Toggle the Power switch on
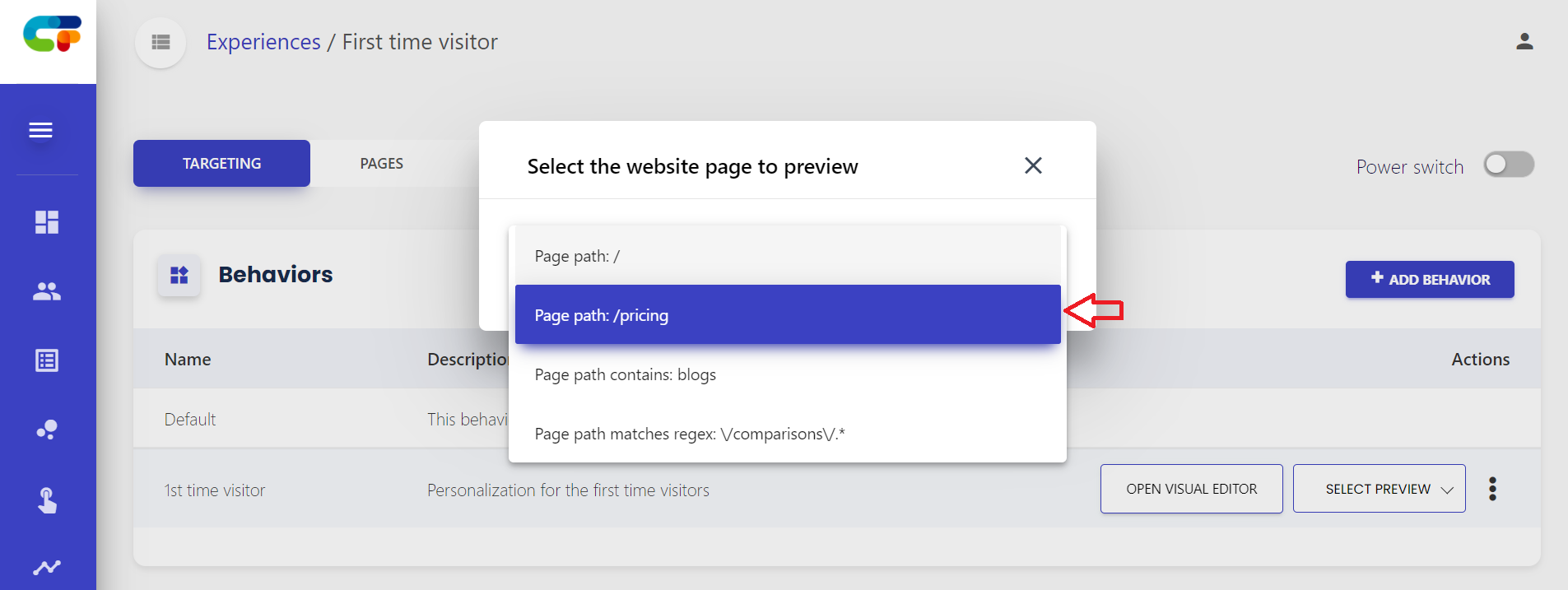 (1509, 165)
